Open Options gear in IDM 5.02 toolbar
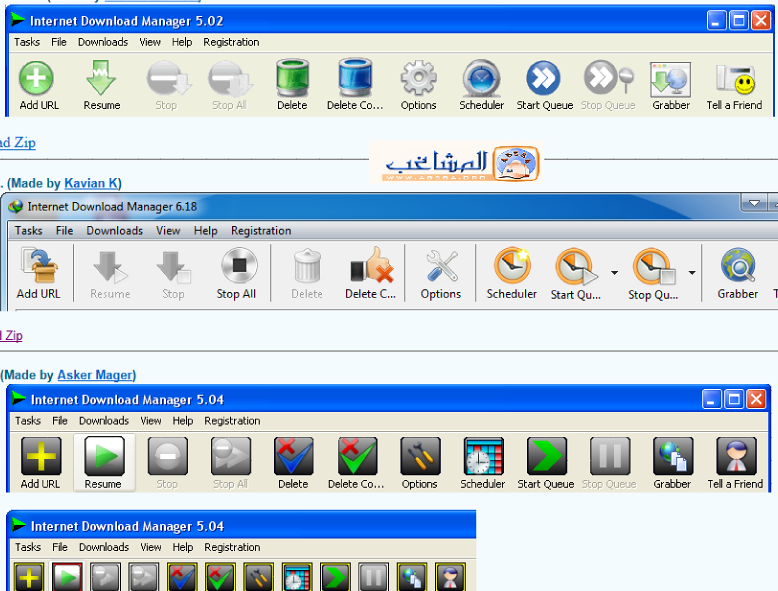This screenshot has width=778, height=591. 418,85
